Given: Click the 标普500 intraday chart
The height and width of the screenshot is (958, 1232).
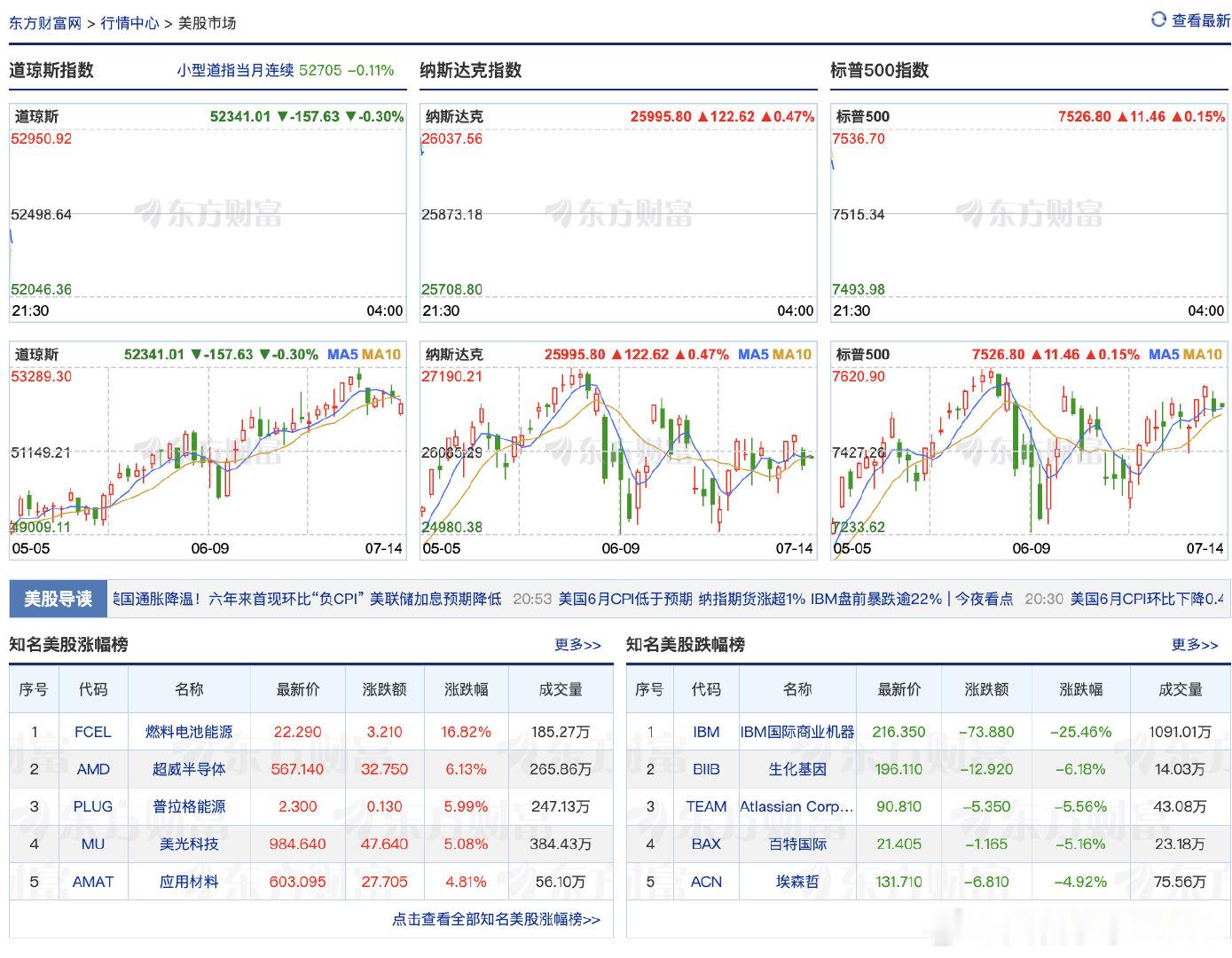Looking at the screenshot, I should point(1029,213).
